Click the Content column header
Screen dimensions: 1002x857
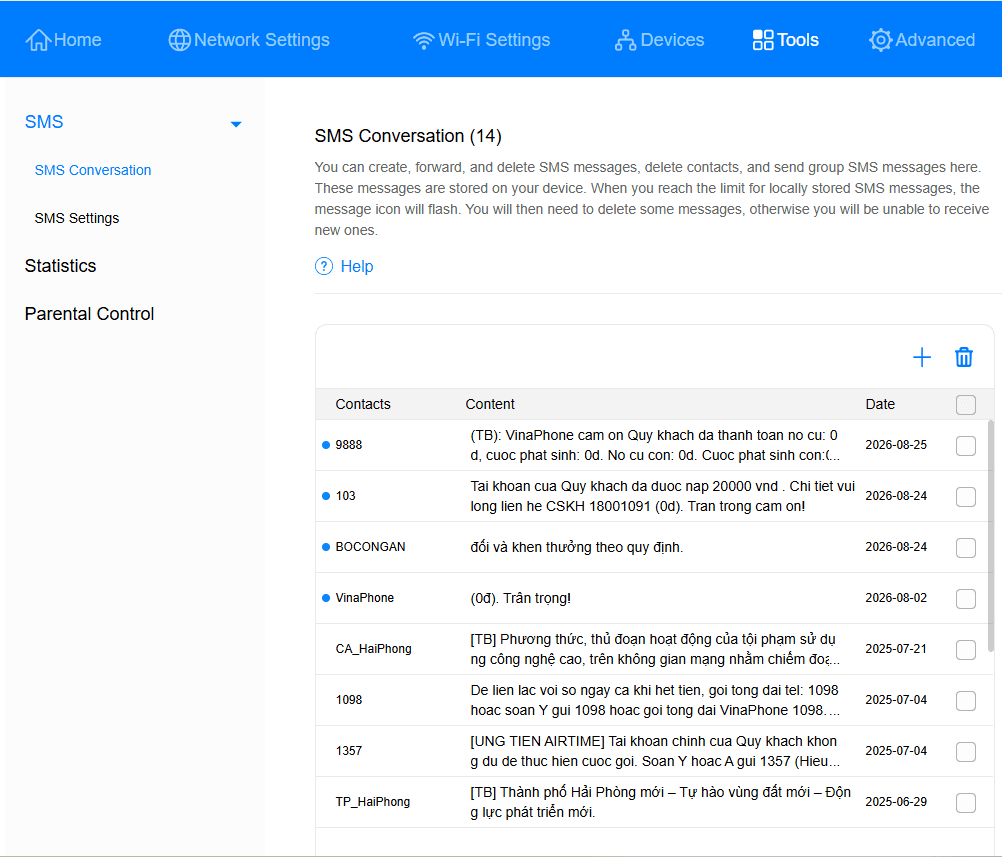click(490, 404)
